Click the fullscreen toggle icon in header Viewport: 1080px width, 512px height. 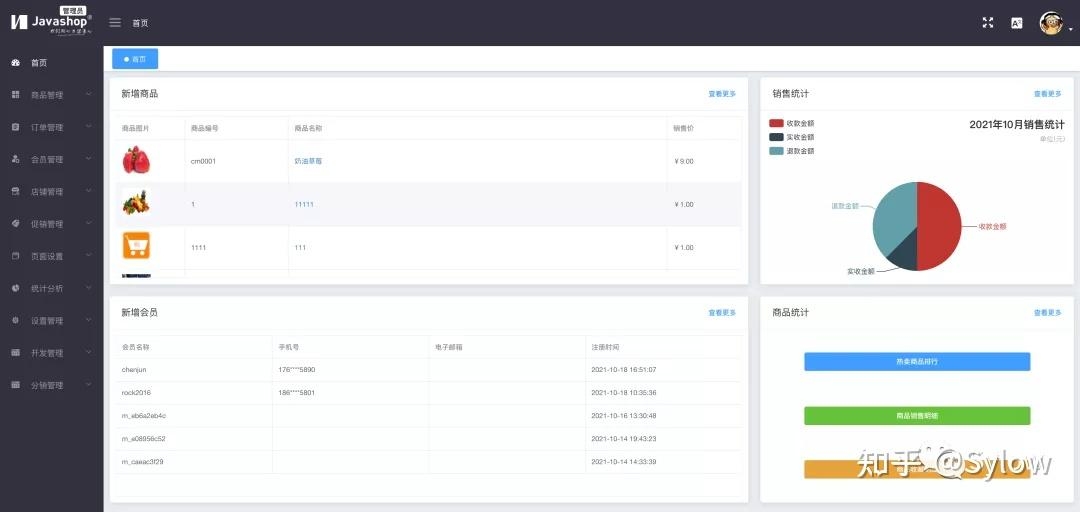tap(988, 22)
